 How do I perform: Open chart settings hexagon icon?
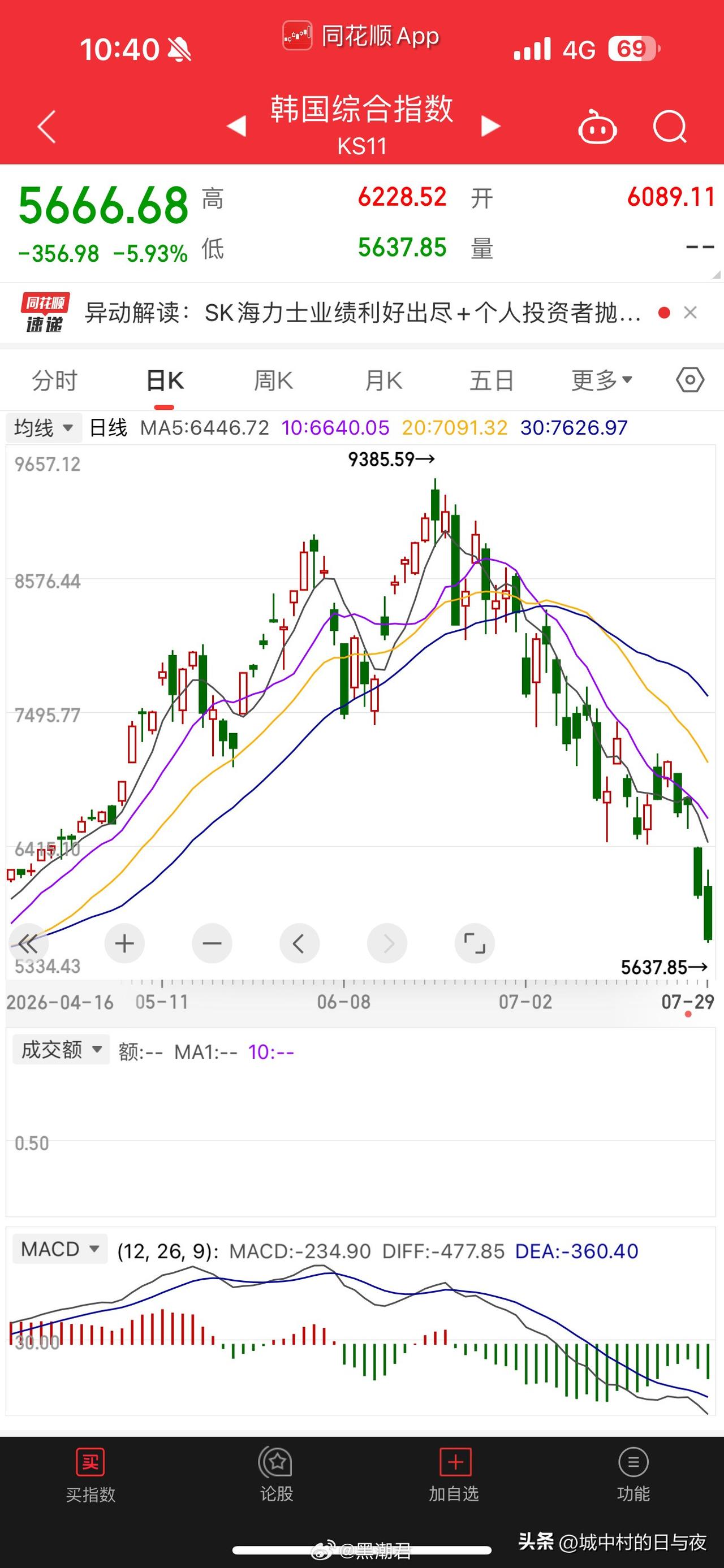(690, 380)
